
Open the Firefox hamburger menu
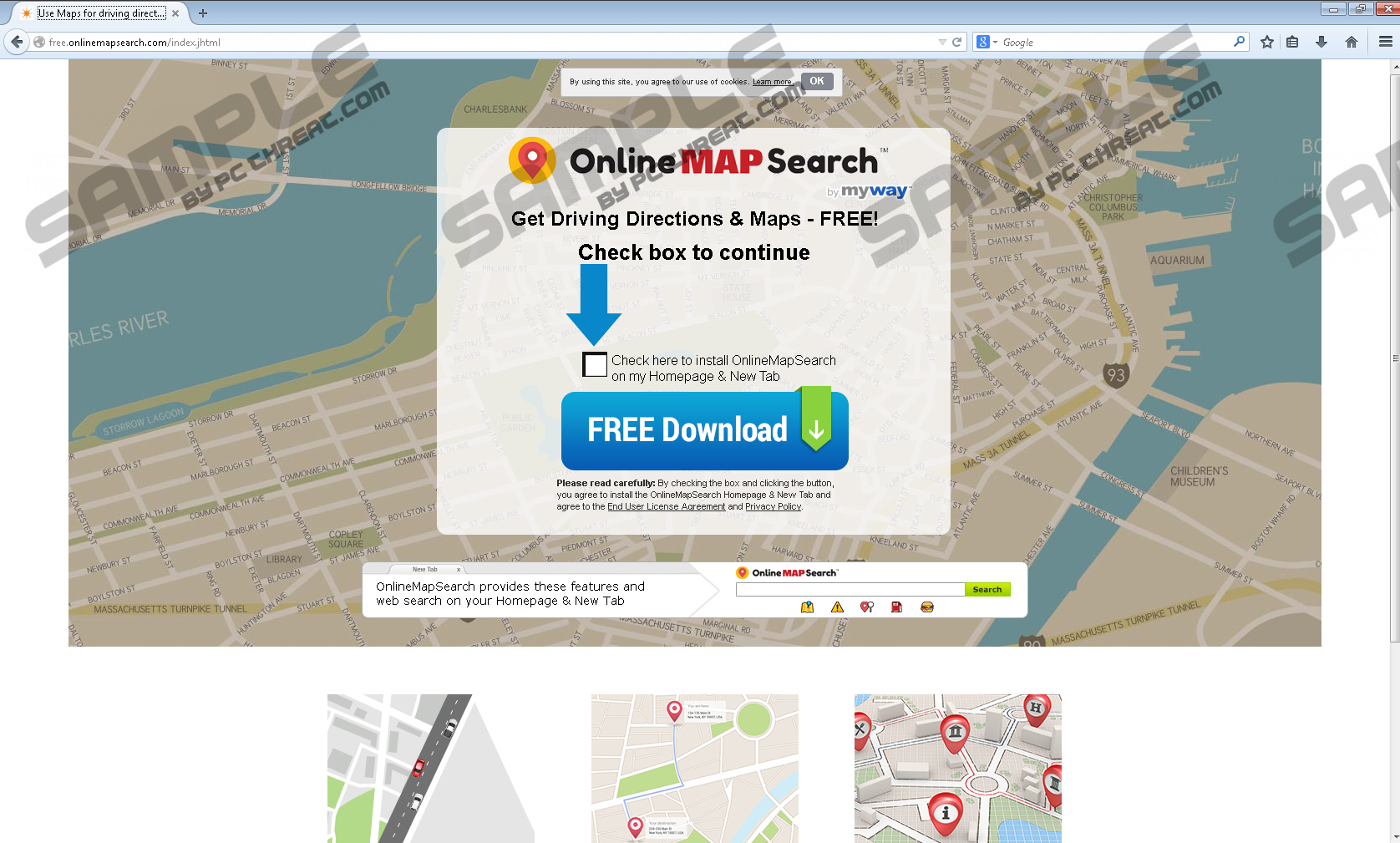[1386, 42]
